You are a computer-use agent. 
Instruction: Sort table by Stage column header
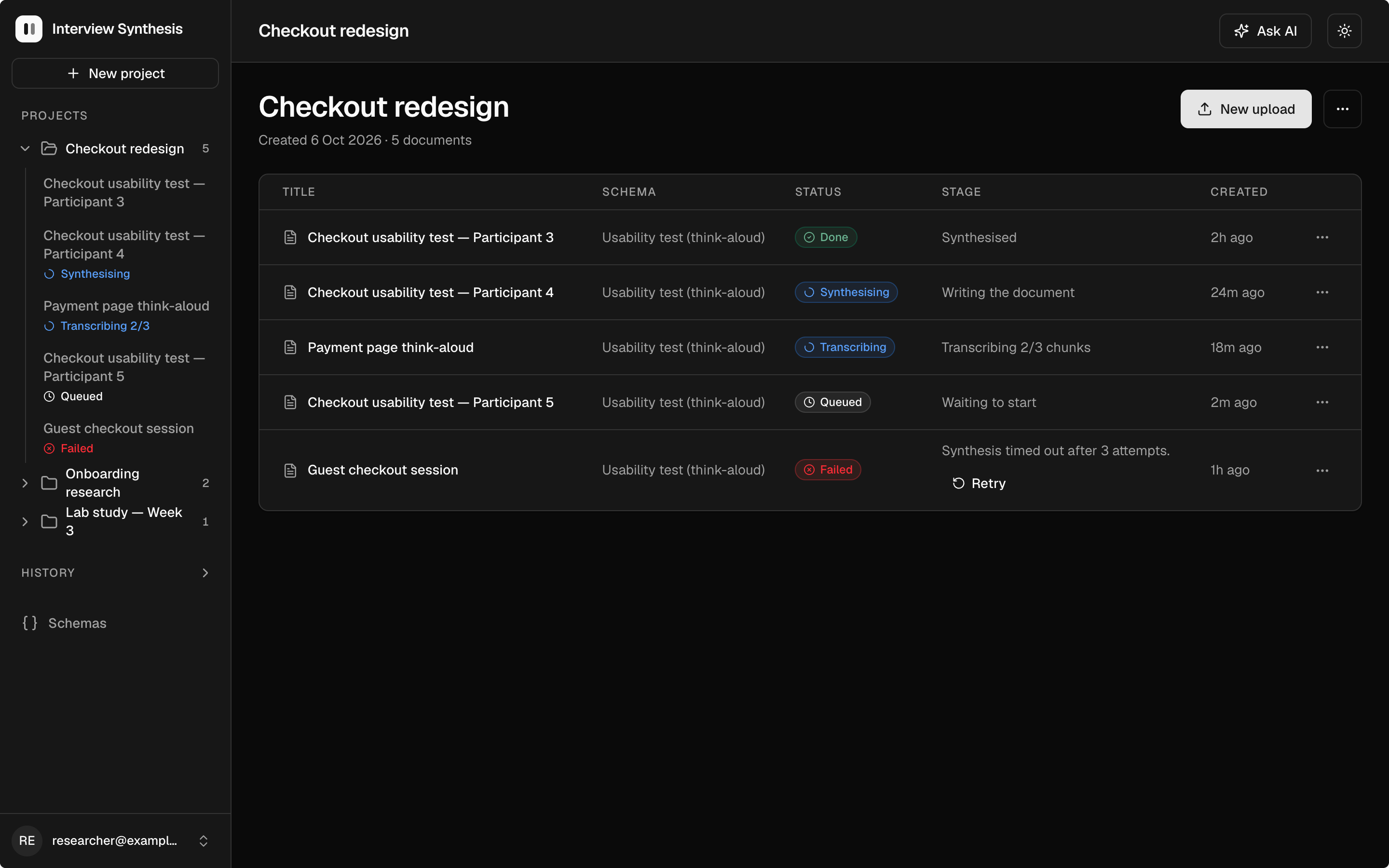tap(961, 192)
